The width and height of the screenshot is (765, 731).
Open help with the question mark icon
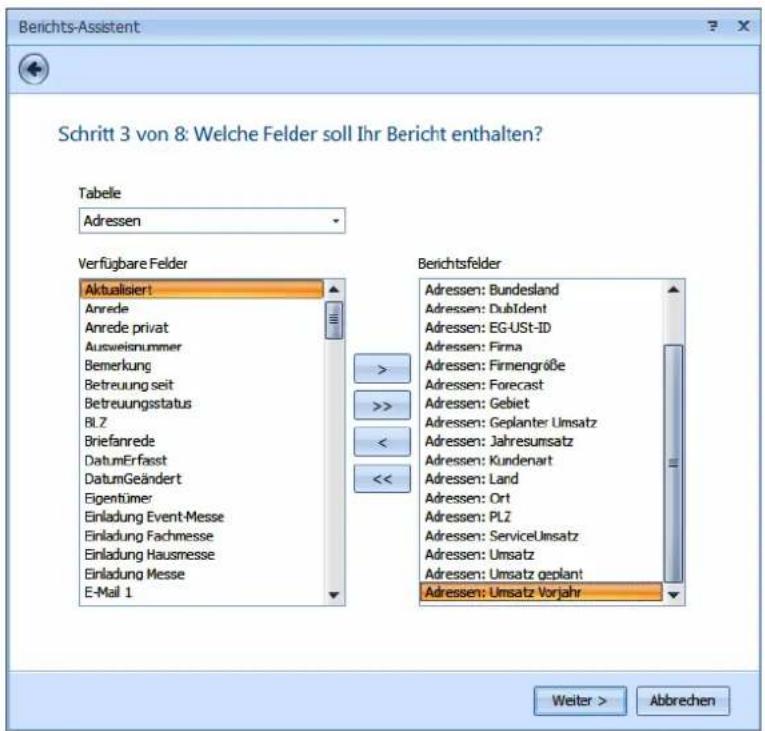(x=712, y=26)
